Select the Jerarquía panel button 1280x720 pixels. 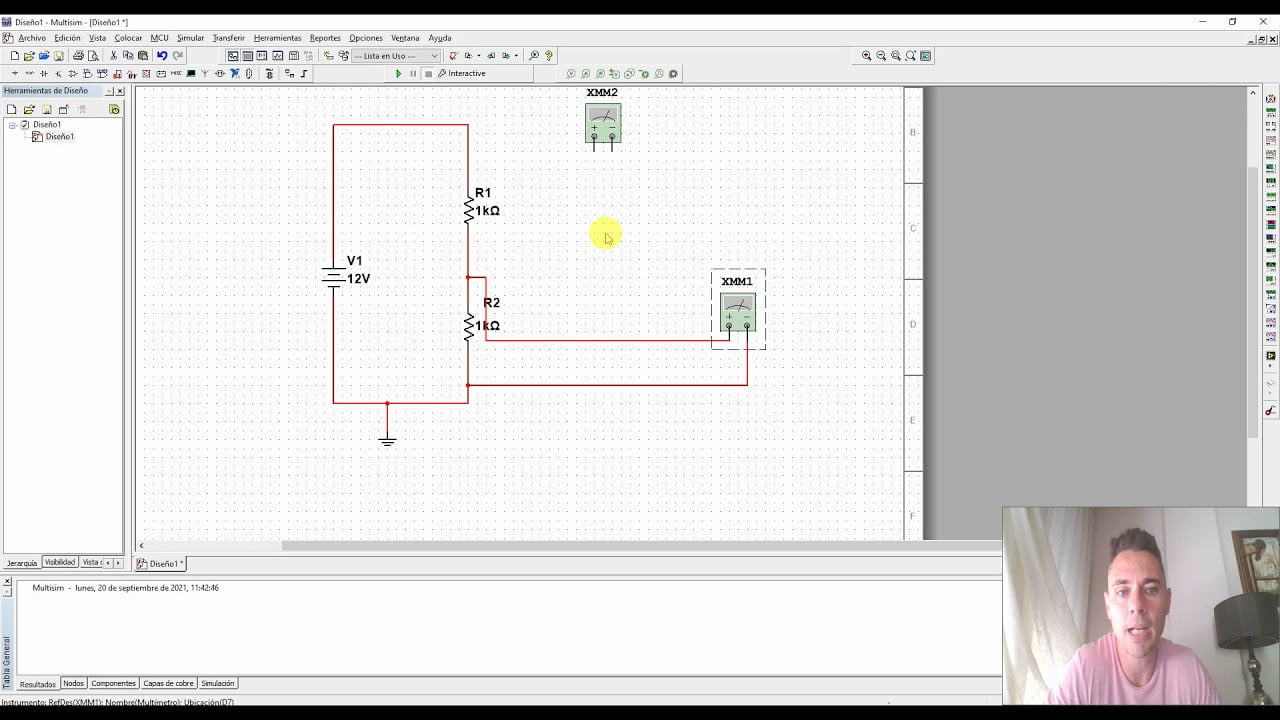pos(21,562)
